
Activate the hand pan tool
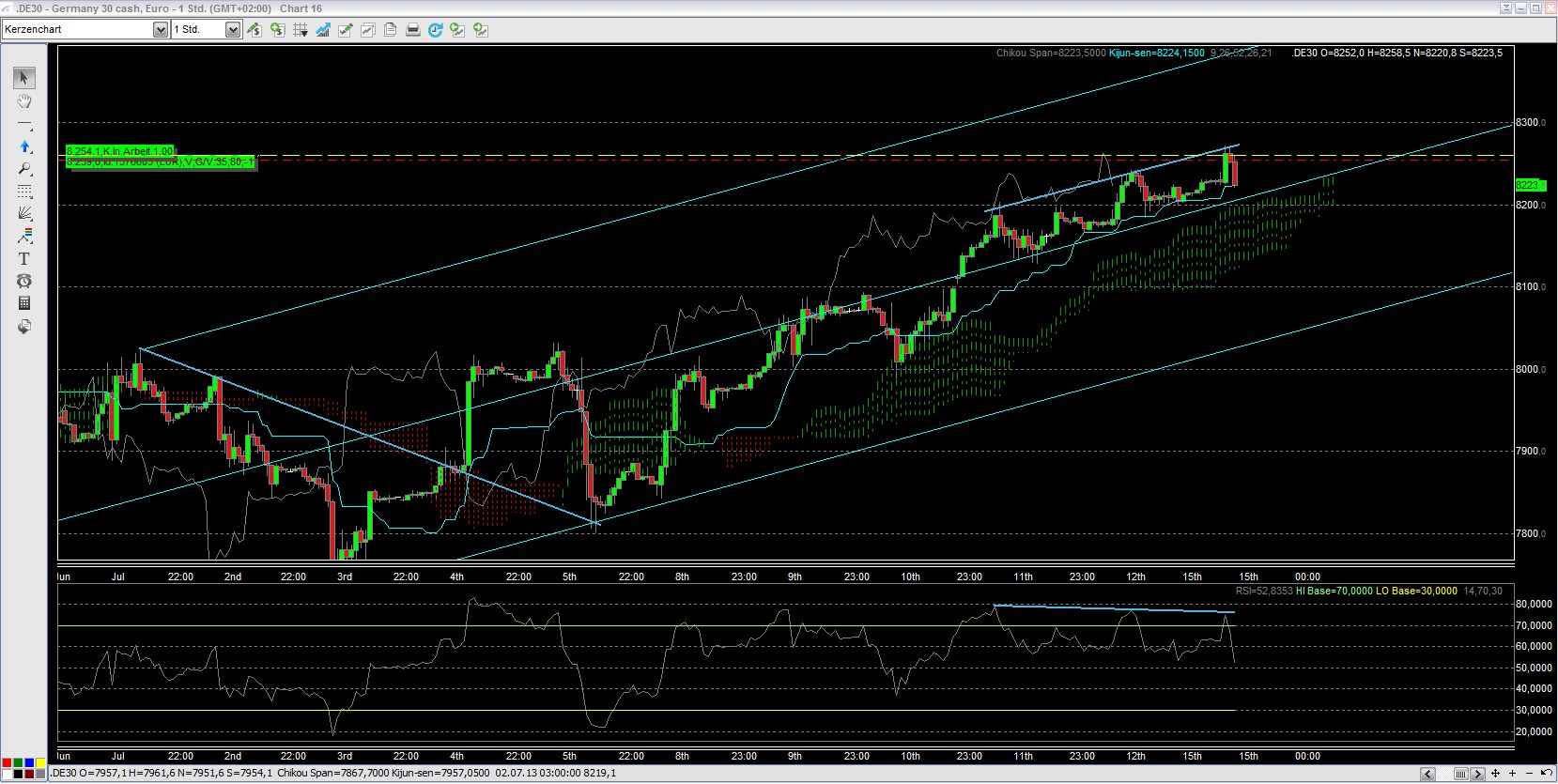coord(24,101)
